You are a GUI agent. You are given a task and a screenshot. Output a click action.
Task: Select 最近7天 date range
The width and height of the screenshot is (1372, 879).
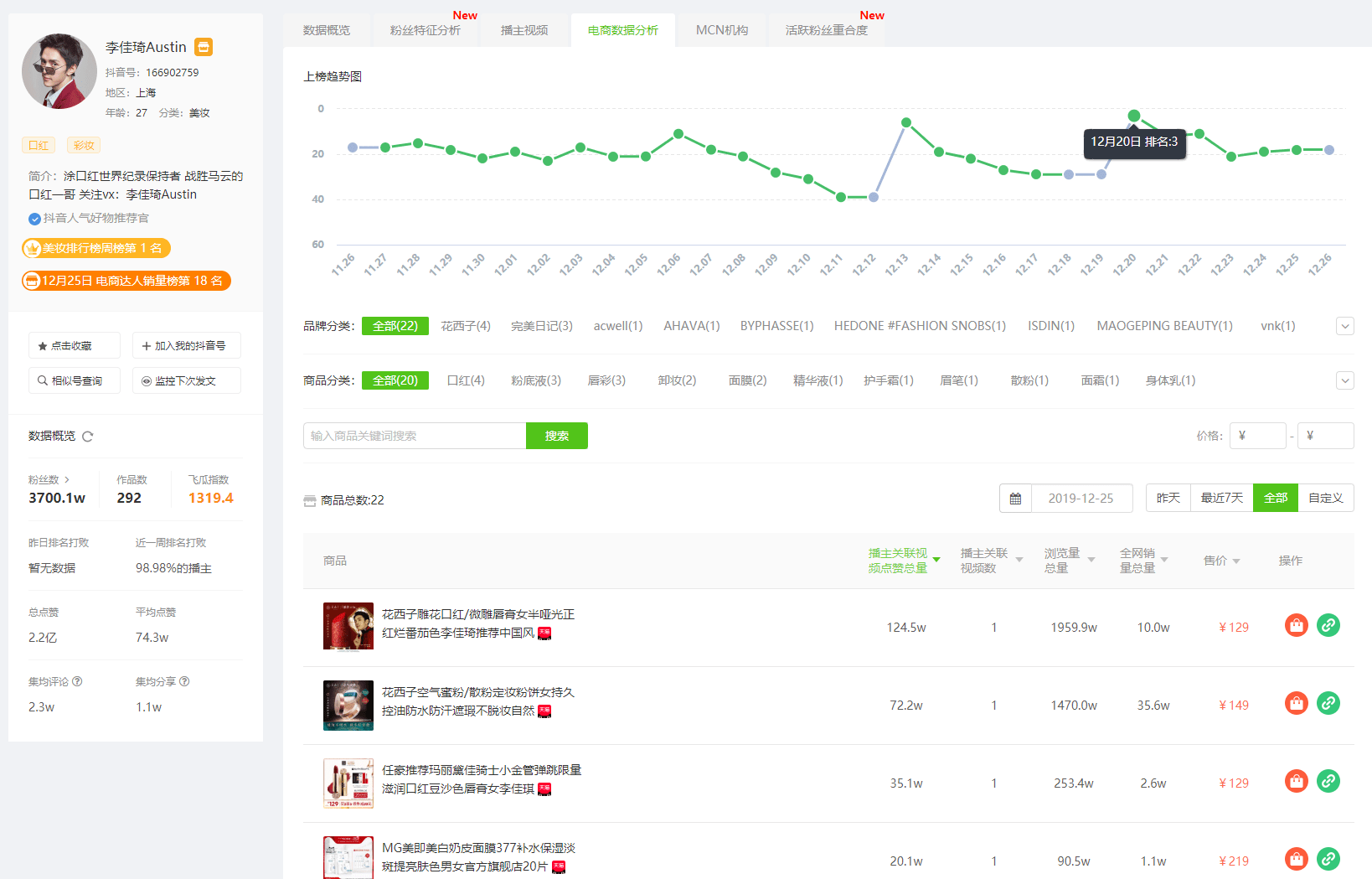pyautogui.click(x=1222, y=498)
